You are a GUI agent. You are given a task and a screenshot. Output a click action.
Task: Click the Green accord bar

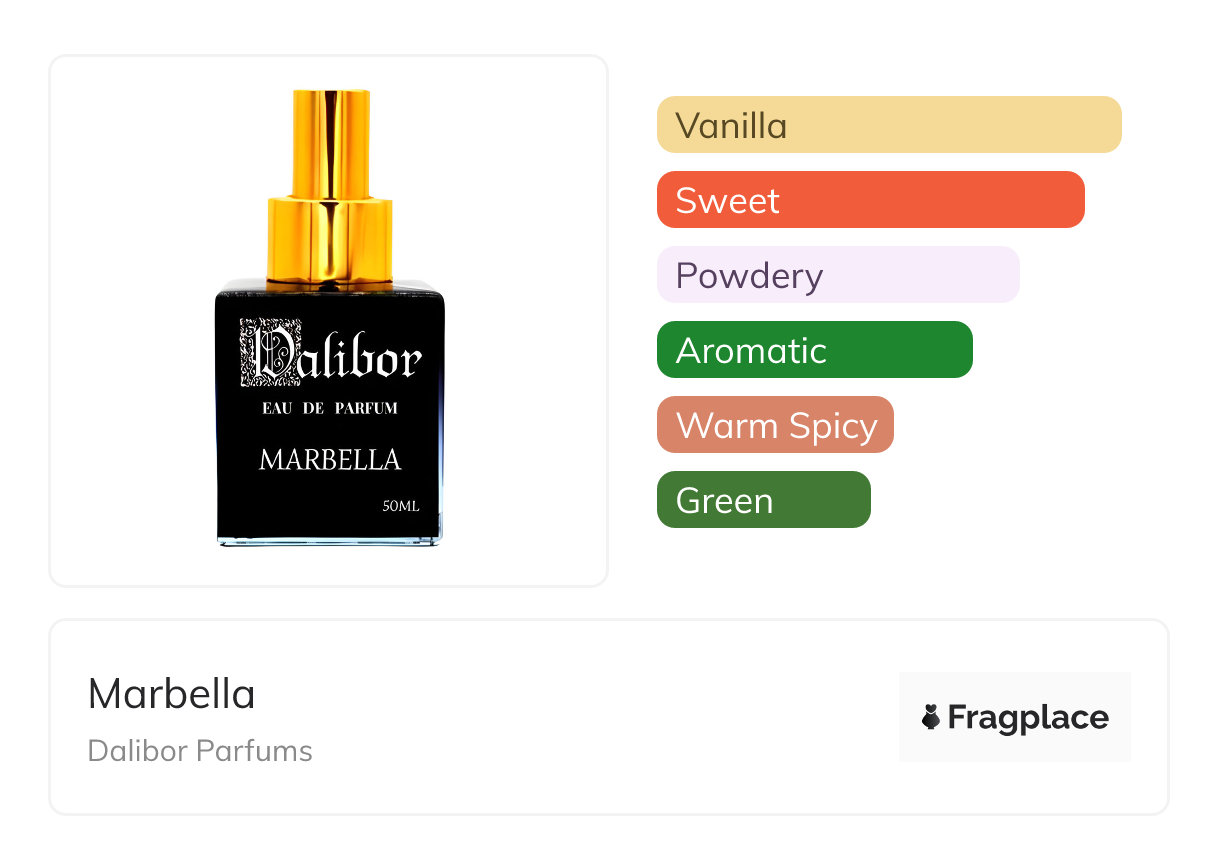click(x=763, y=500)
